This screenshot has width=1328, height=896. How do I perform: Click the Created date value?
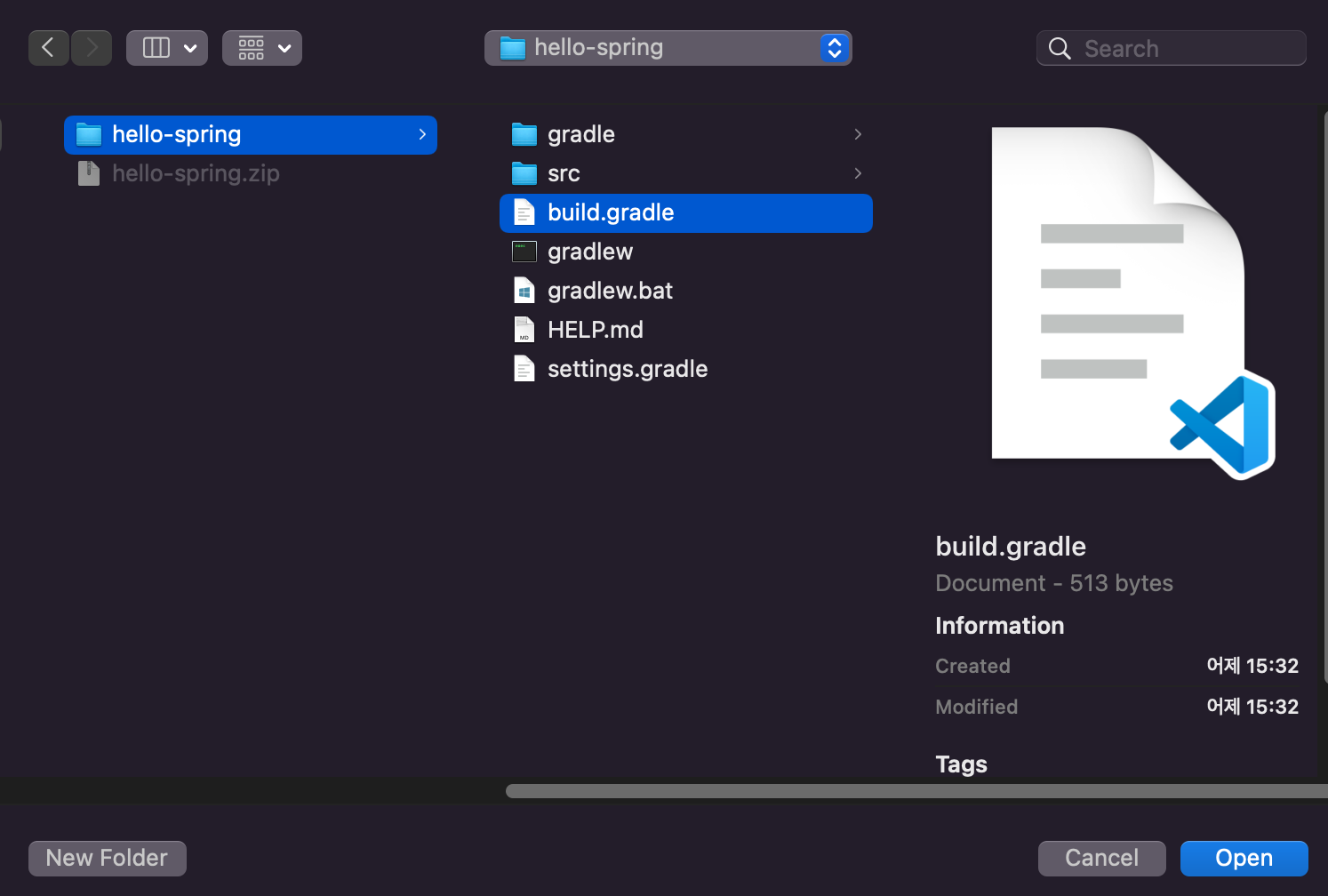pos(1252,666)
